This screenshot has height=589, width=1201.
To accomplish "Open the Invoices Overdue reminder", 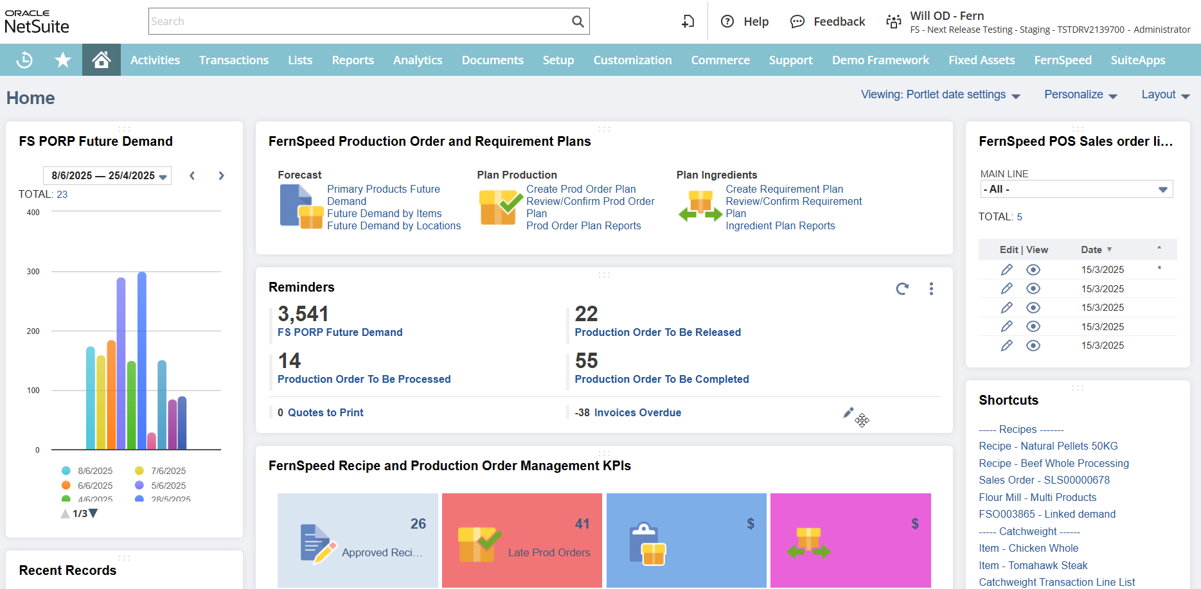I will [638, 412].
